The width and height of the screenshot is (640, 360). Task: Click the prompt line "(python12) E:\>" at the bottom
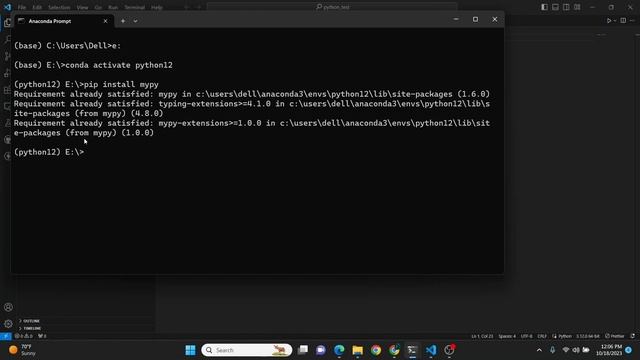[49, 152]
